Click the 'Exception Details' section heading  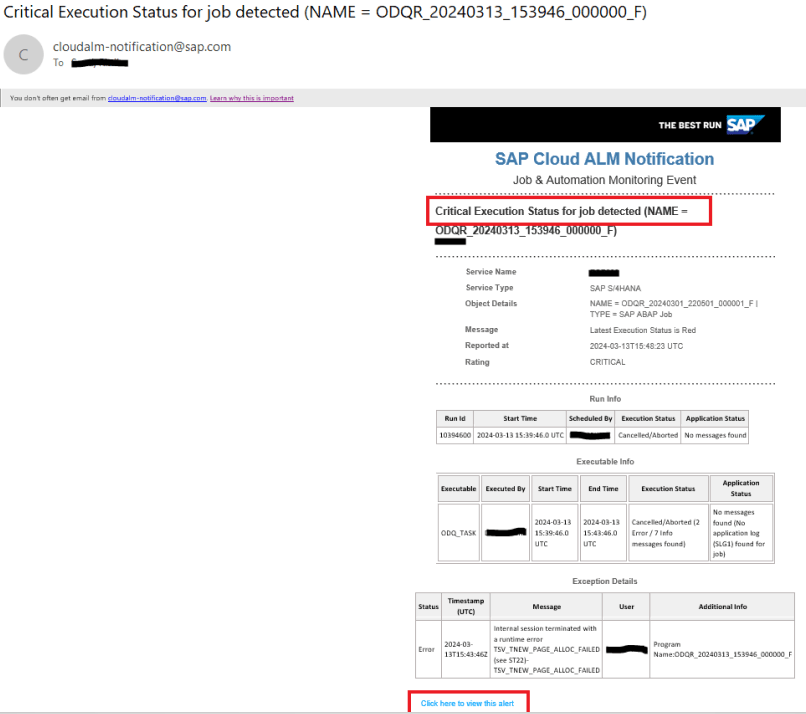(604, 581)
